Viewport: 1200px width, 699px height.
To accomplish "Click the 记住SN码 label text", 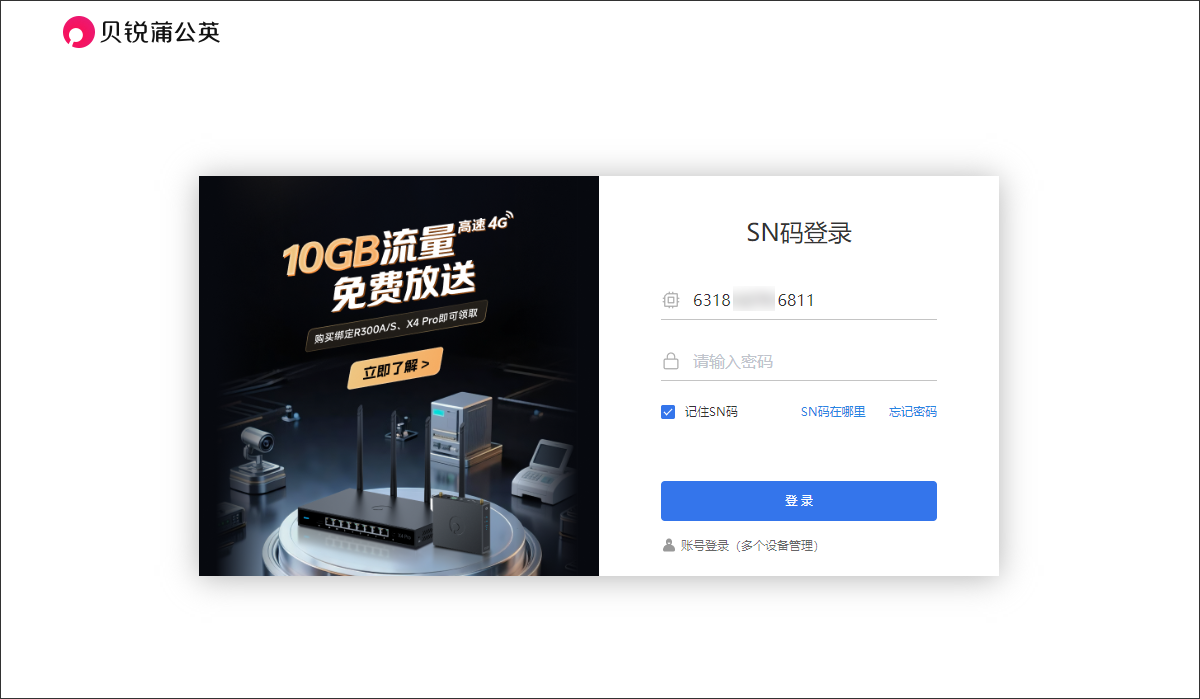I will (x=711, y=412).
